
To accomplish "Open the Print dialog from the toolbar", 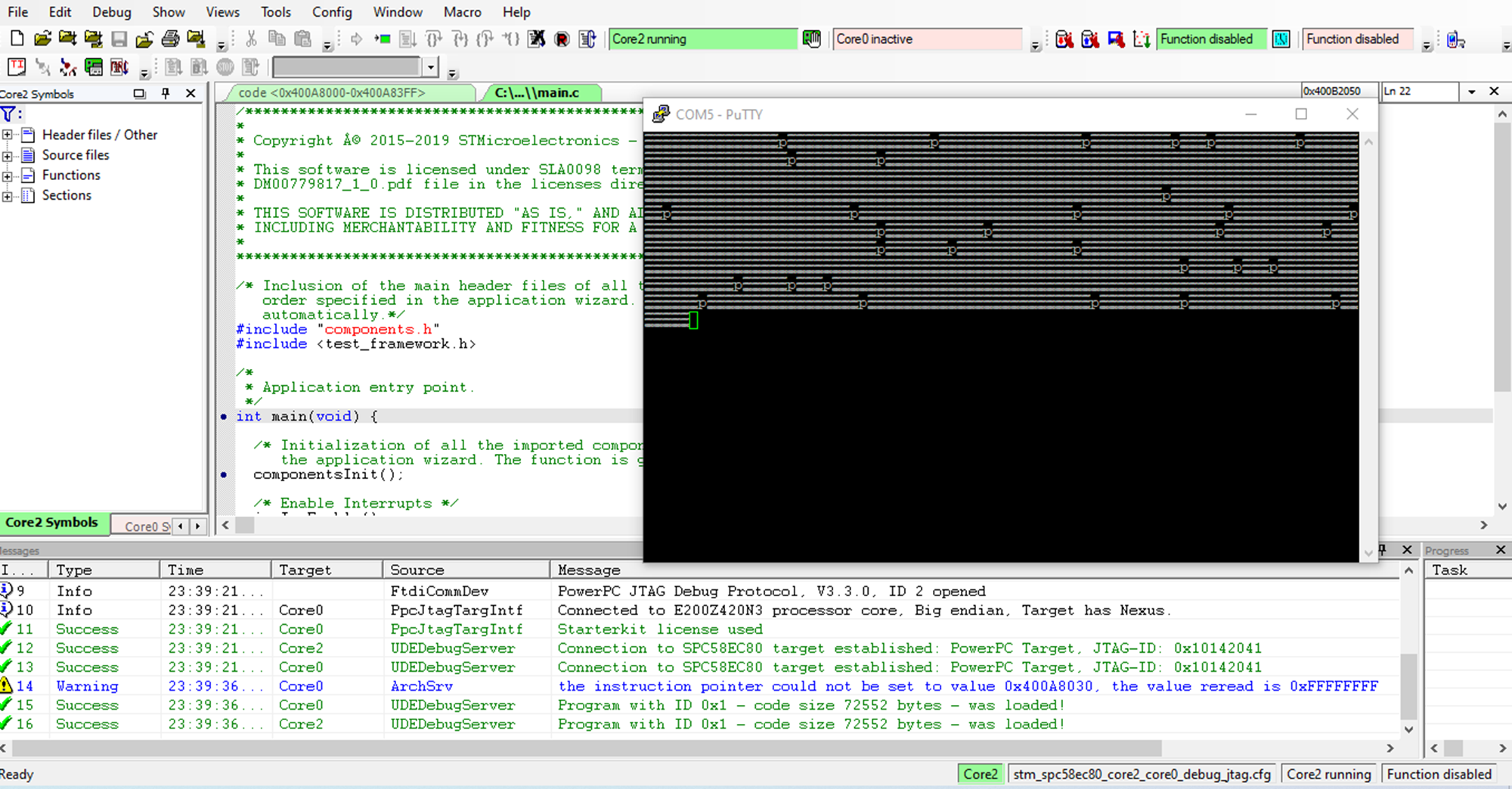I will click(x=170, y=39).
